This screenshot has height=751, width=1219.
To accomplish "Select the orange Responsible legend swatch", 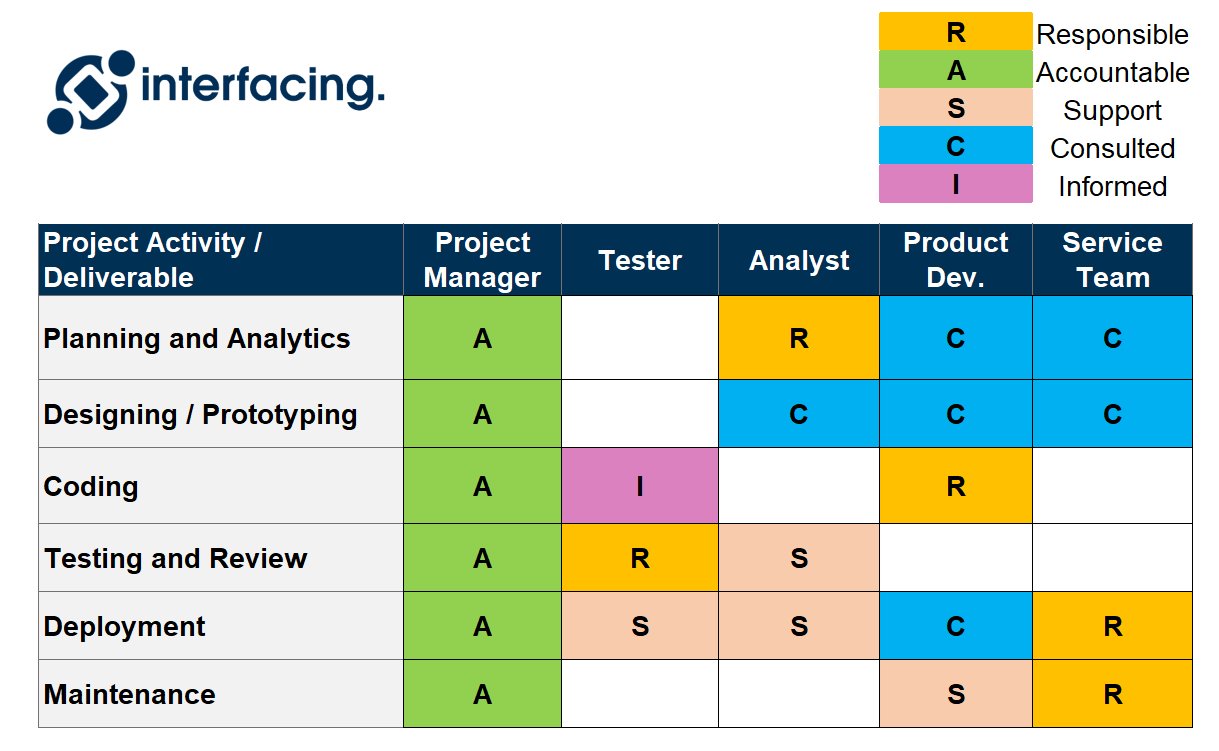I will (x=955, y=32).
